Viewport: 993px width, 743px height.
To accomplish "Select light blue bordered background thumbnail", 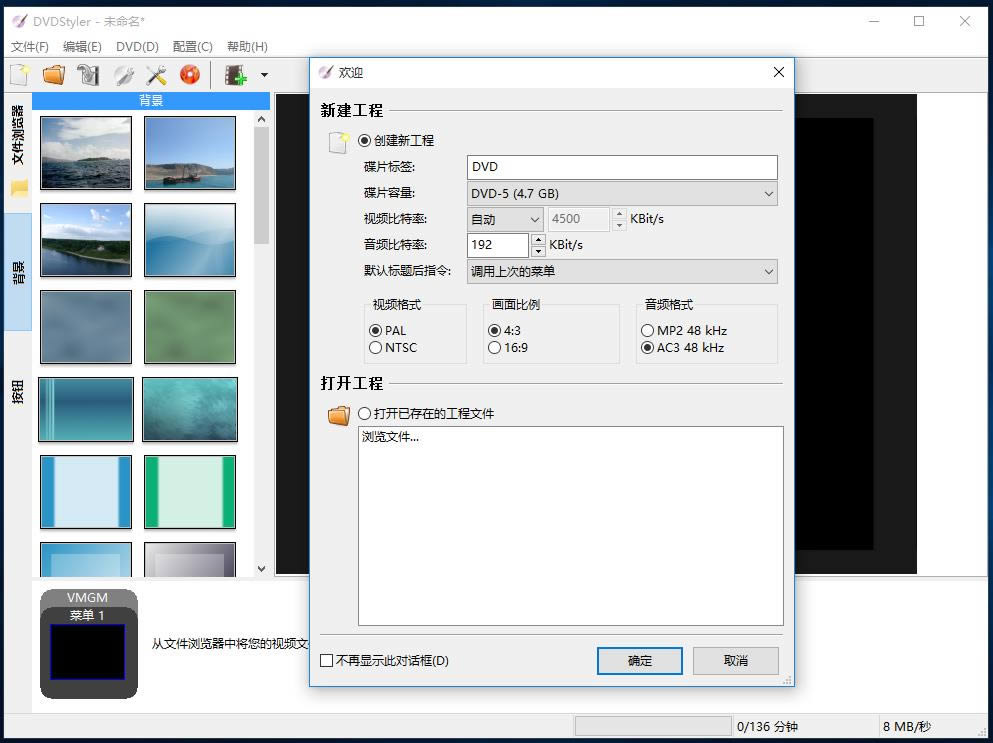I will coord(86,492).
